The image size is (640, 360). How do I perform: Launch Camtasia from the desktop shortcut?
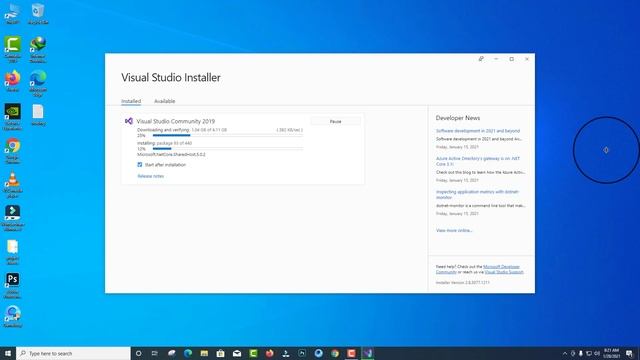(13, 49)
